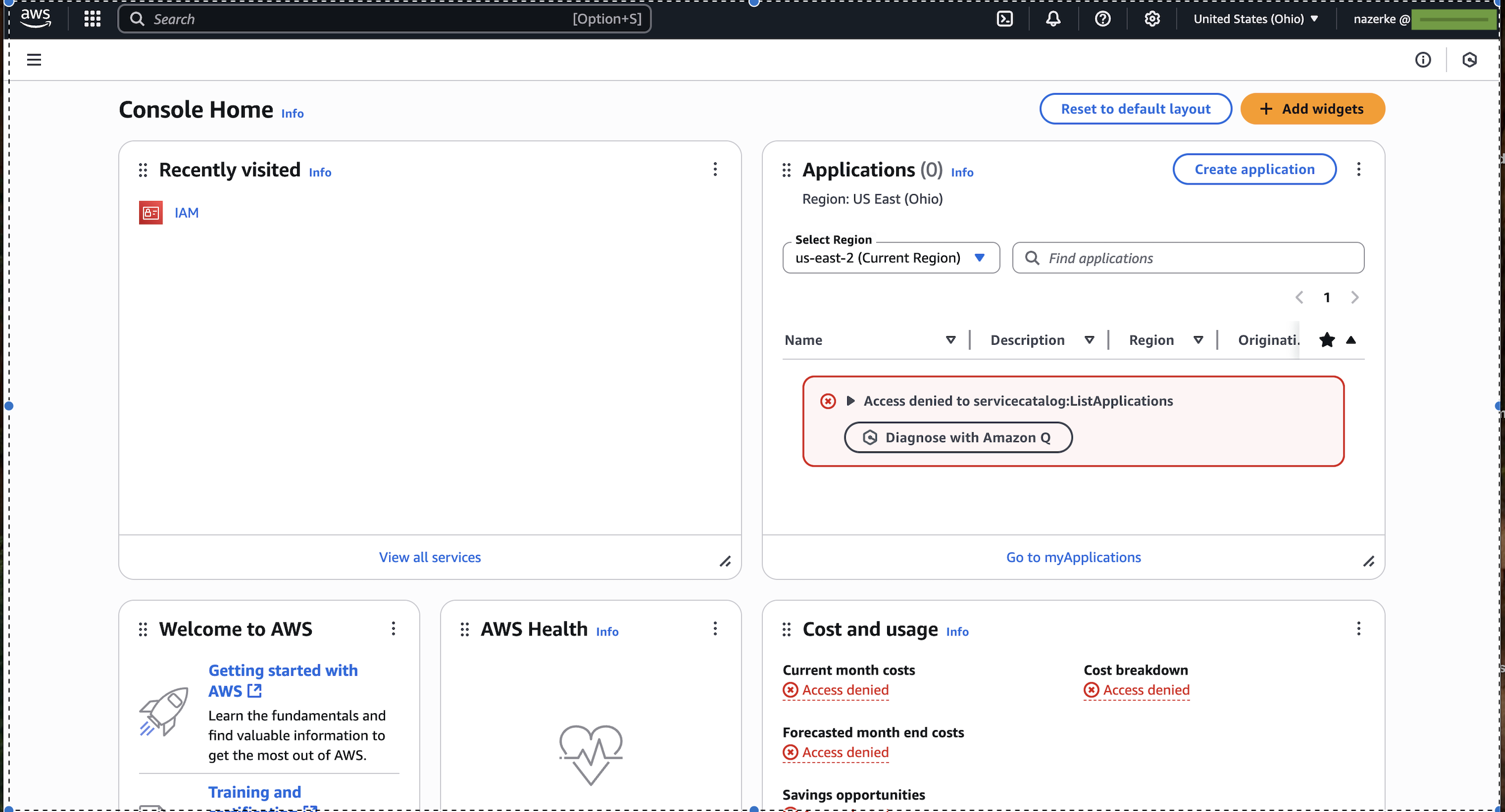The height and width of the screenshot is (812, 1505).
Task: Click the 'Region: US East (Ohio)' text
Action: point(872,199)
